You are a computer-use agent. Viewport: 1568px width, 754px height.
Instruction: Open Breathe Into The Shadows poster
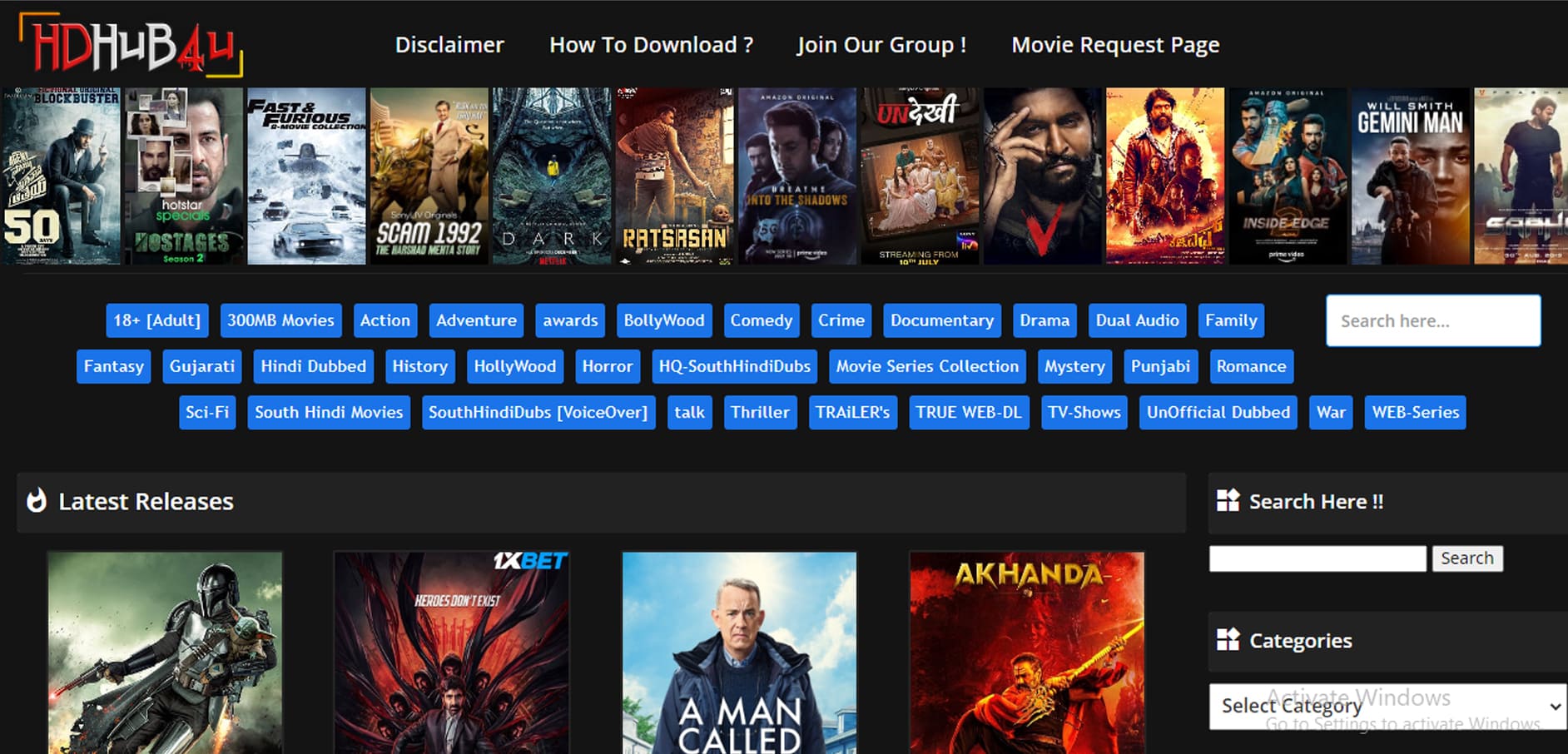[x=797, y=176]
